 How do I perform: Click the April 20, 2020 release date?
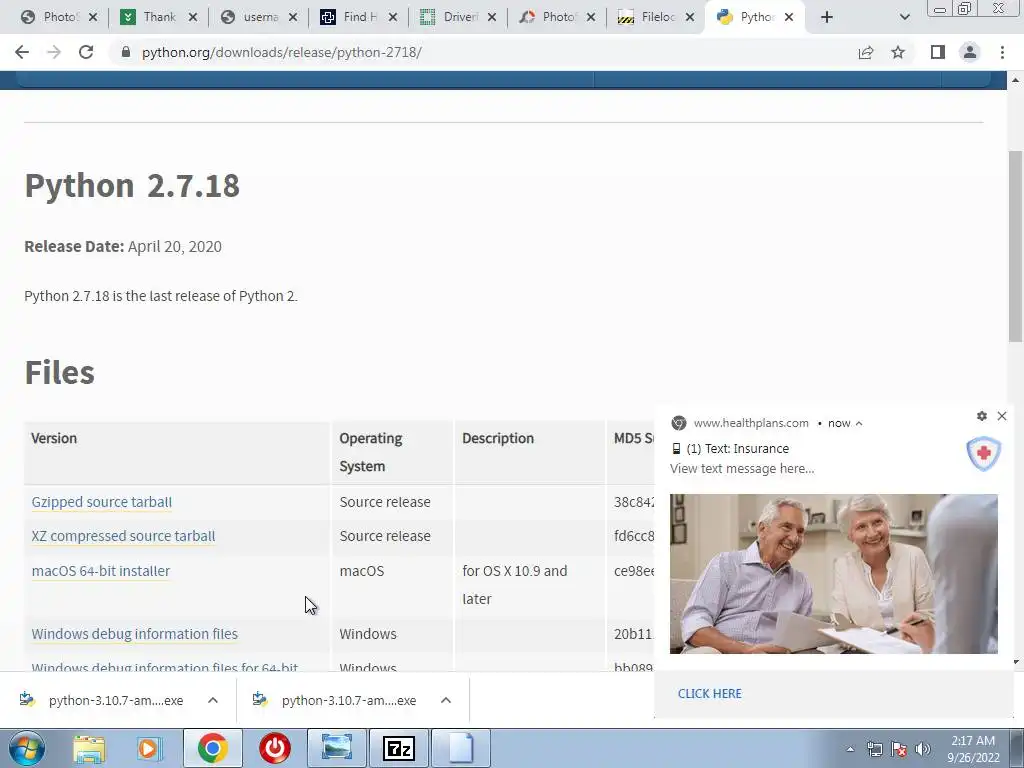(174, 246)
